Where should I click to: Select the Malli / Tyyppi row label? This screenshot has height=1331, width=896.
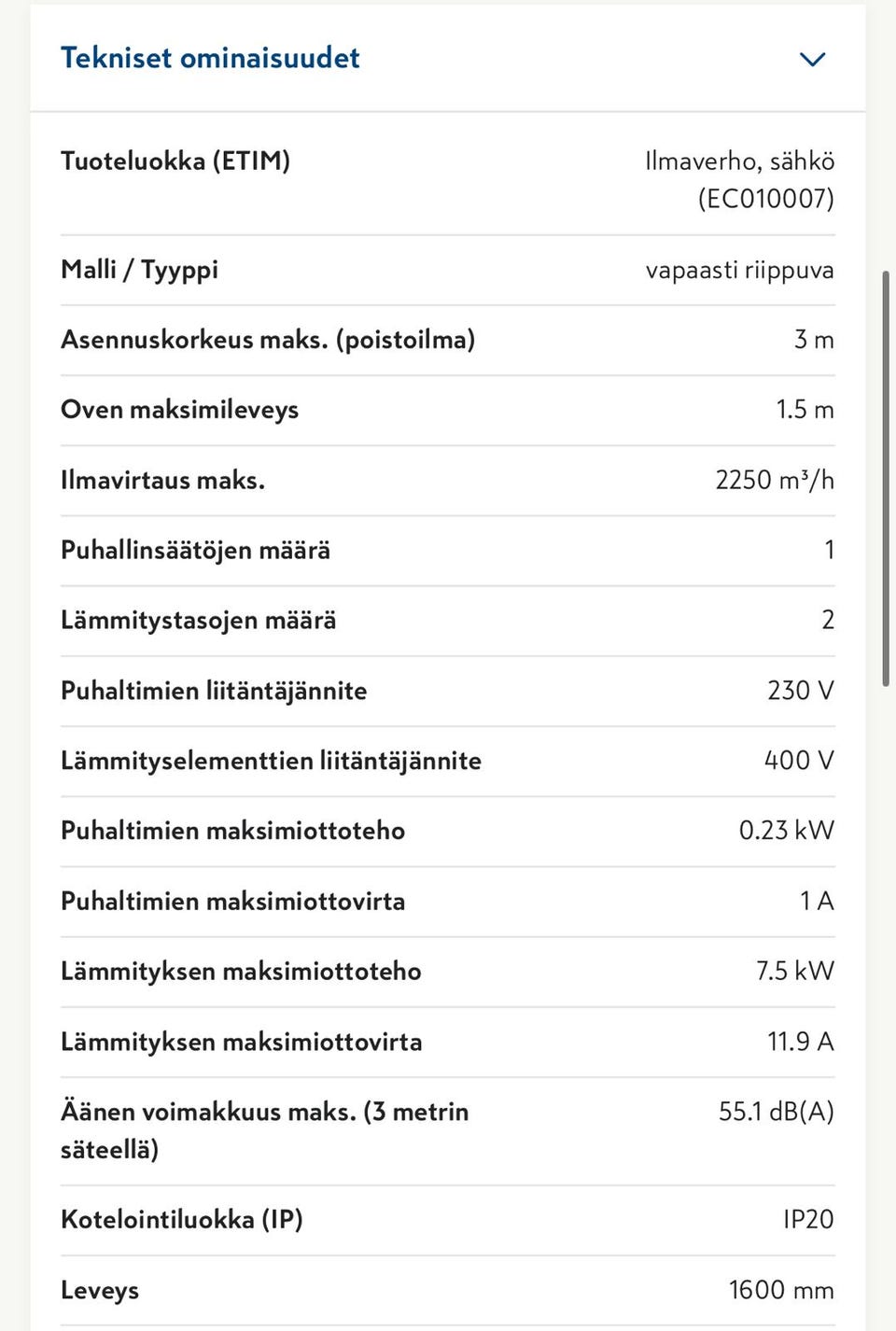[139, 270]
